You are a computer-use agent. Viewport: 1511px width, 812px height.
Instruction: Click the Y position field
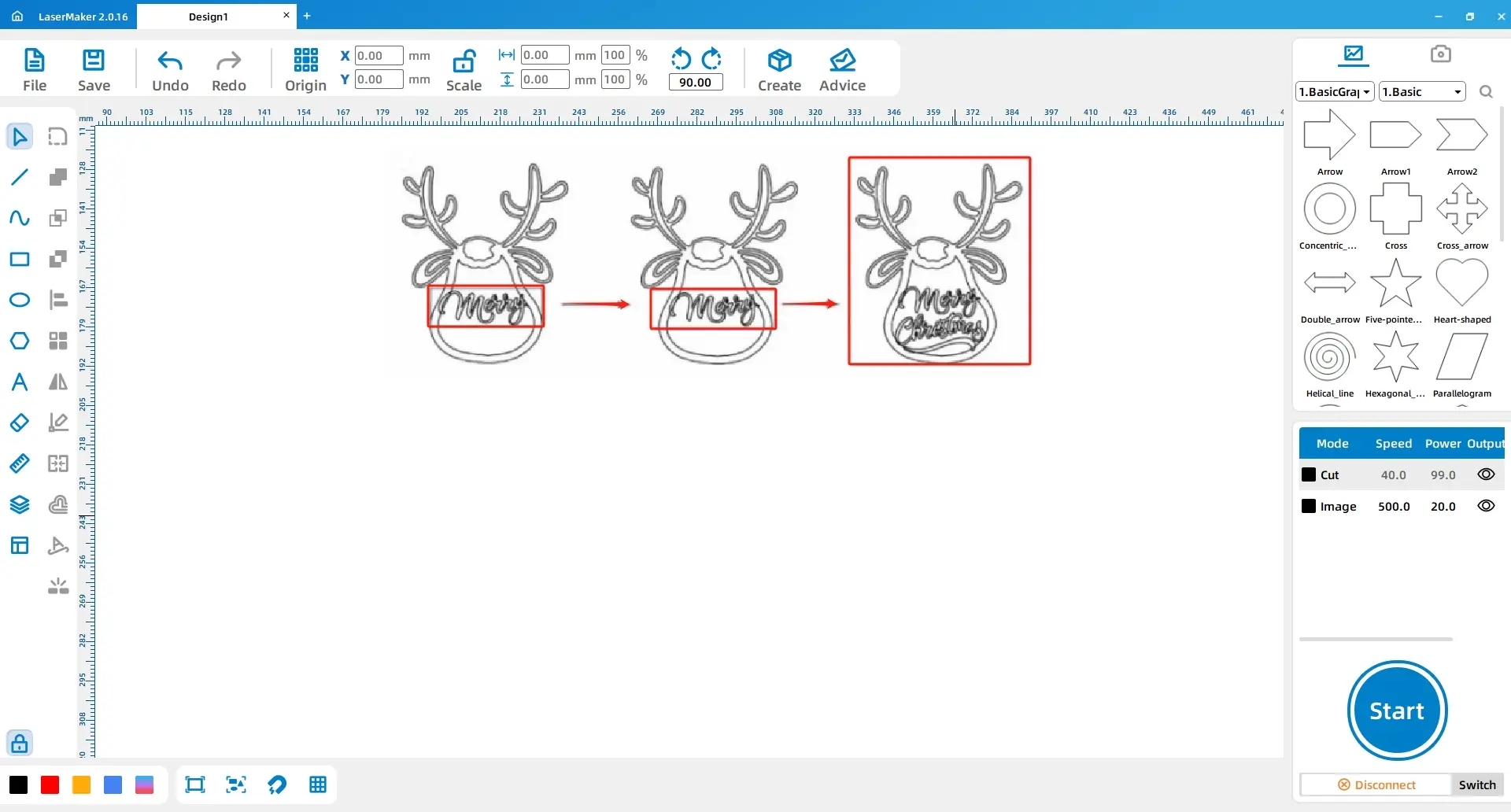coord(379,79)
